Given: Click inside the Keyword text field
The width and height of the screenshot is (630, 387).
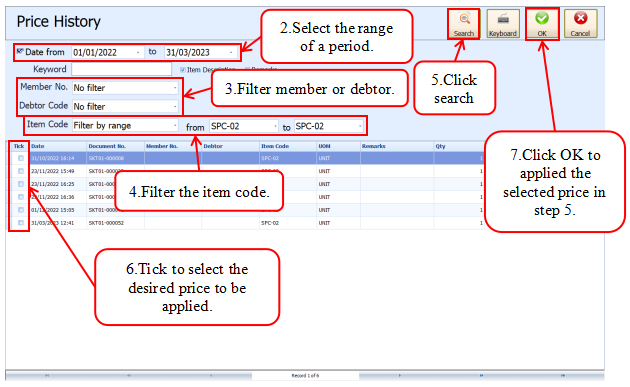Looking at the screenshot, I should (x=121, y=69).
